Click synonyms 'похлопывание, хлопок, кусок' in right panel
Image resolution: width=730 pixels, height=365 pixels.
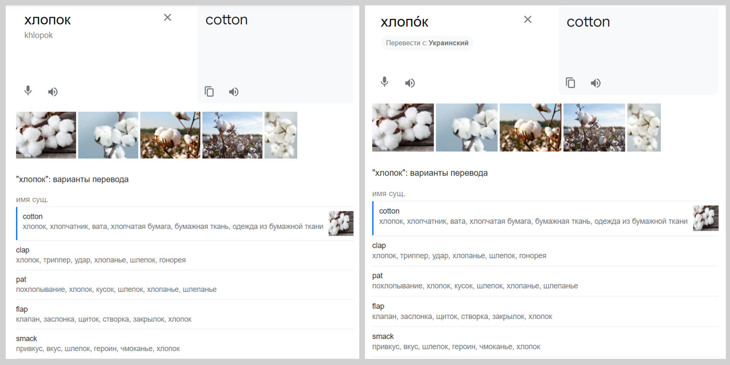(423, 286)
